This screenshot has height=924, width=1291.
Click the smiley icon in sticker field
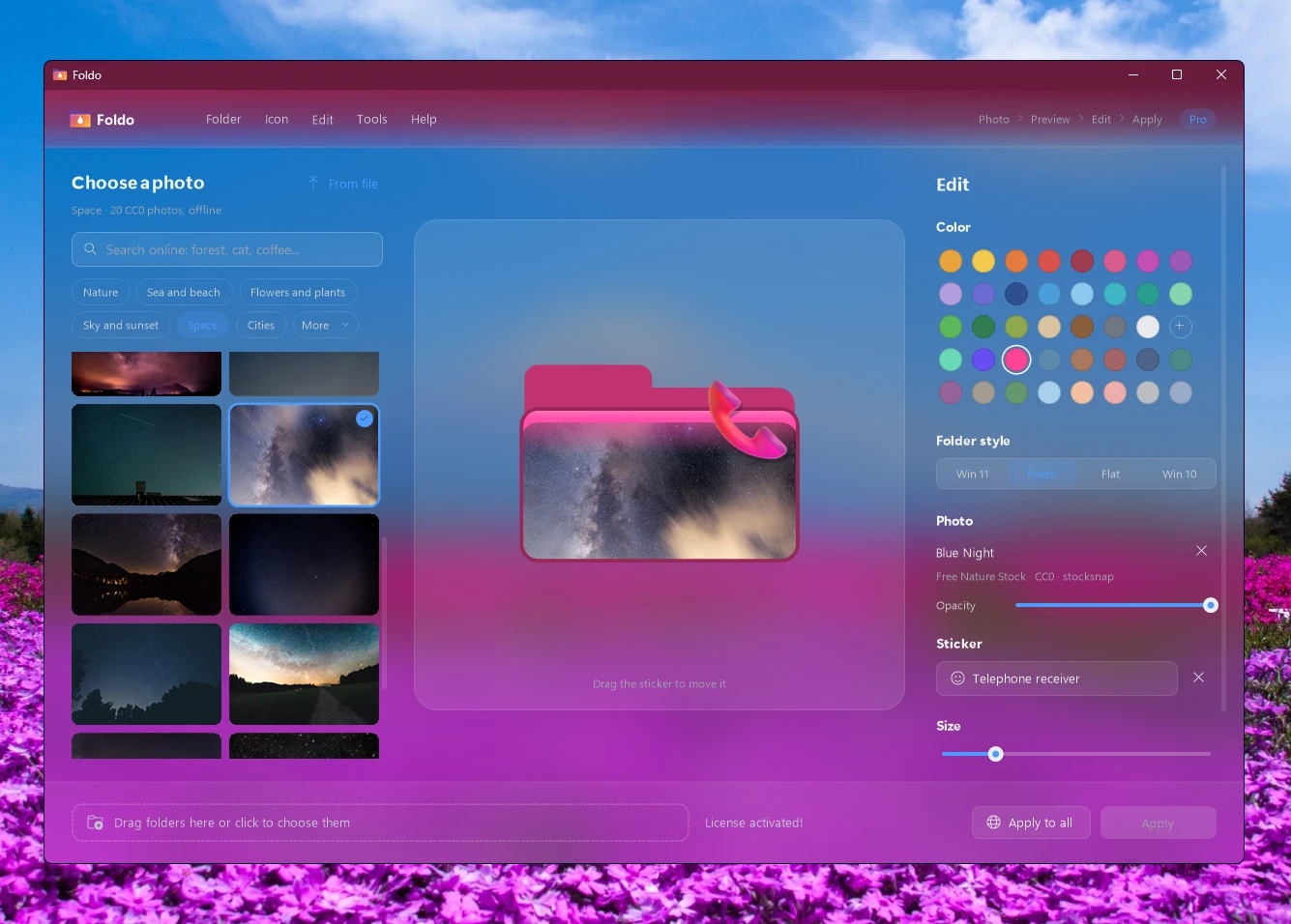click(957, 679)
